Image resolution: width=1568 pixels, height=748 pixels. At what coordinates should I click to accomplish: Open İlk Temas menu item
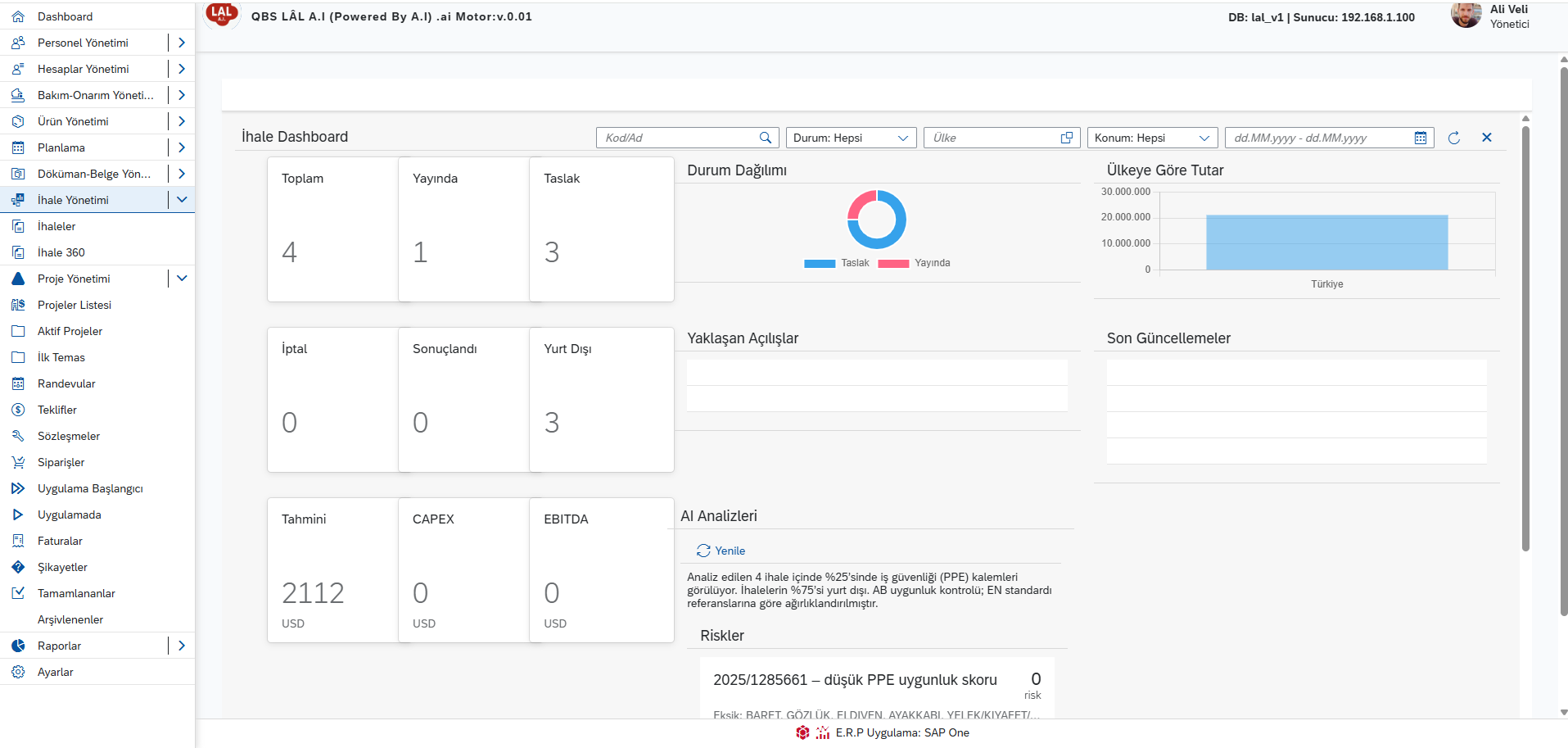point(97,357)
